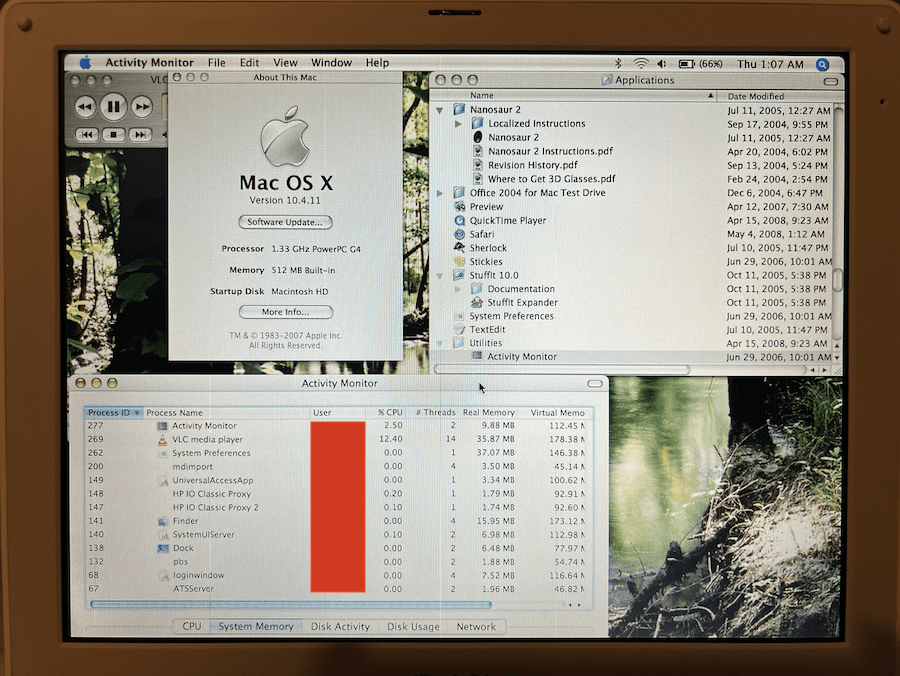The image size is (900, 676).
Task: Switch to the System Memory tab
Action: [256, 627]
